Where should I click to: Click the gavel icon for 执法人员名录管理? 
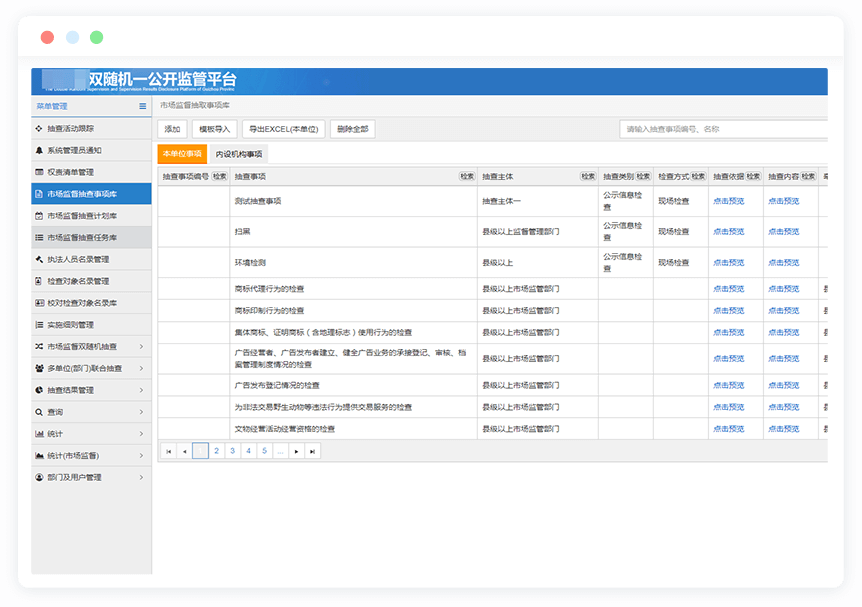(39, 260)
